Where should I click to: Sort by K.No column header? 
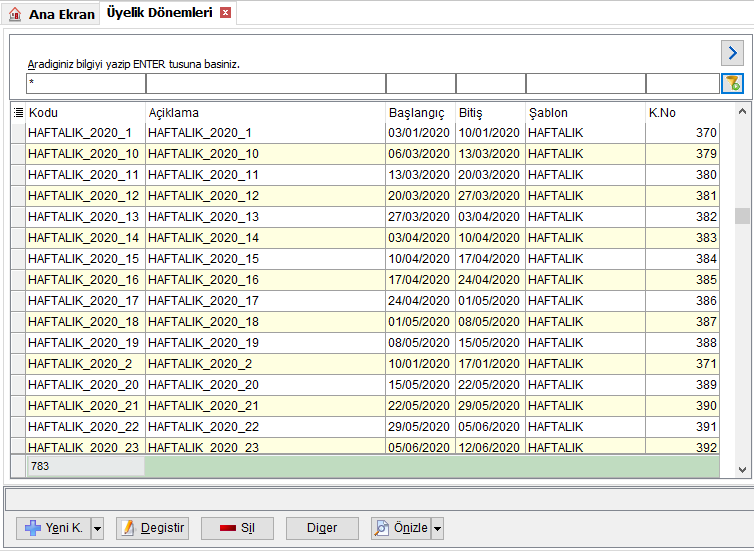pos(682,113)
